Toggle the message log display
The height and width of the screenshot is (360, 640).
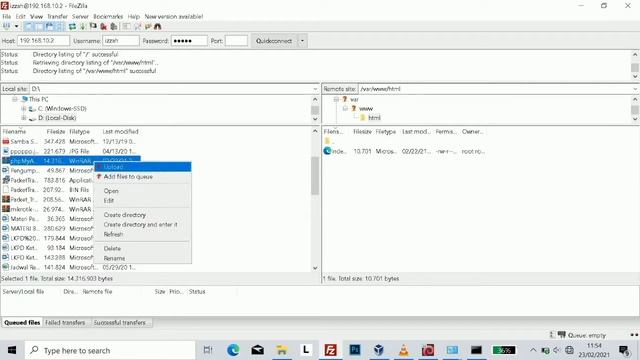pos(28,27)
